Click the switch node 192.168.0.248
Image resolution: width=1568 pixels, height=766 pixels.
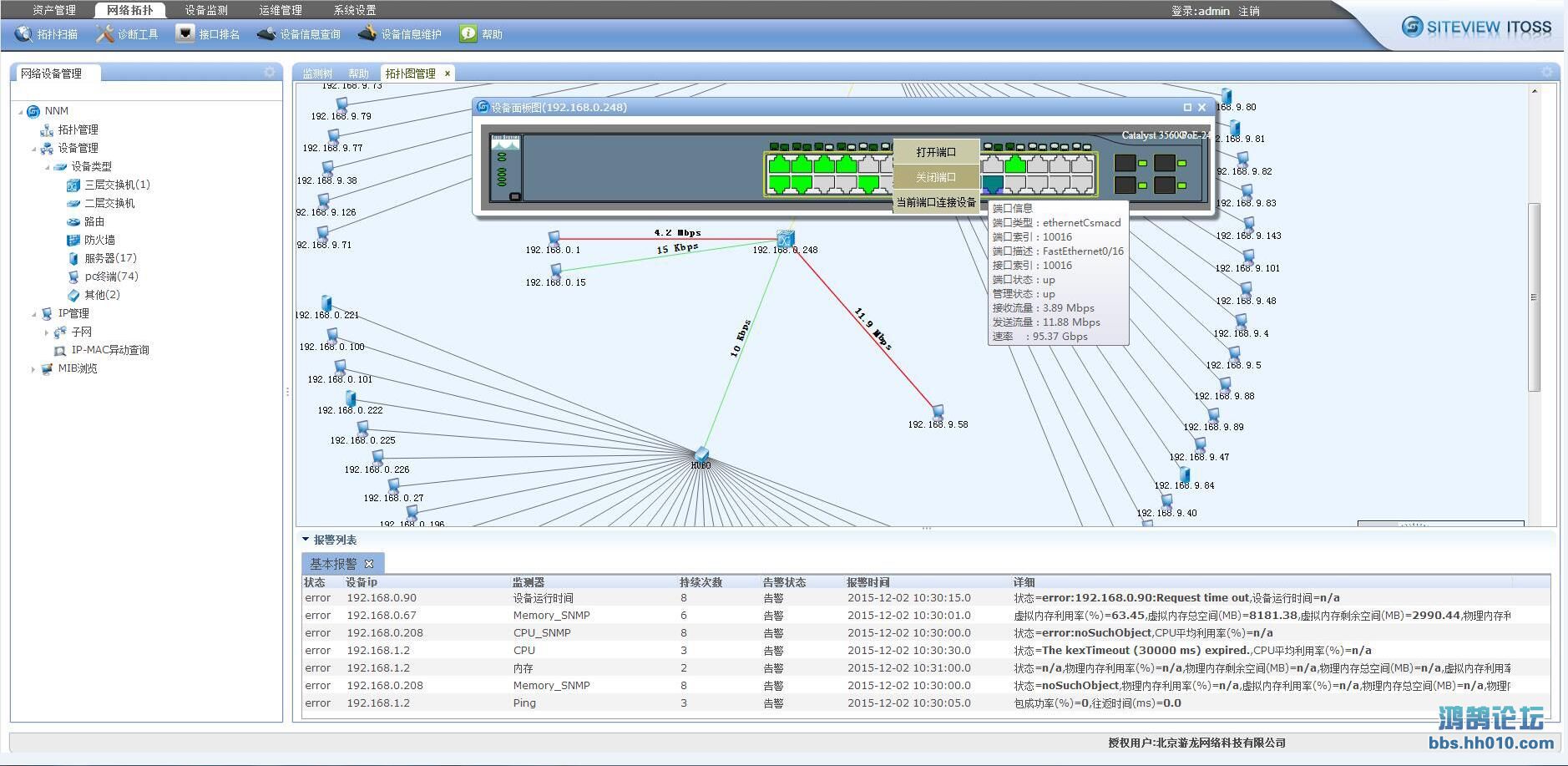tap(785, 238)
